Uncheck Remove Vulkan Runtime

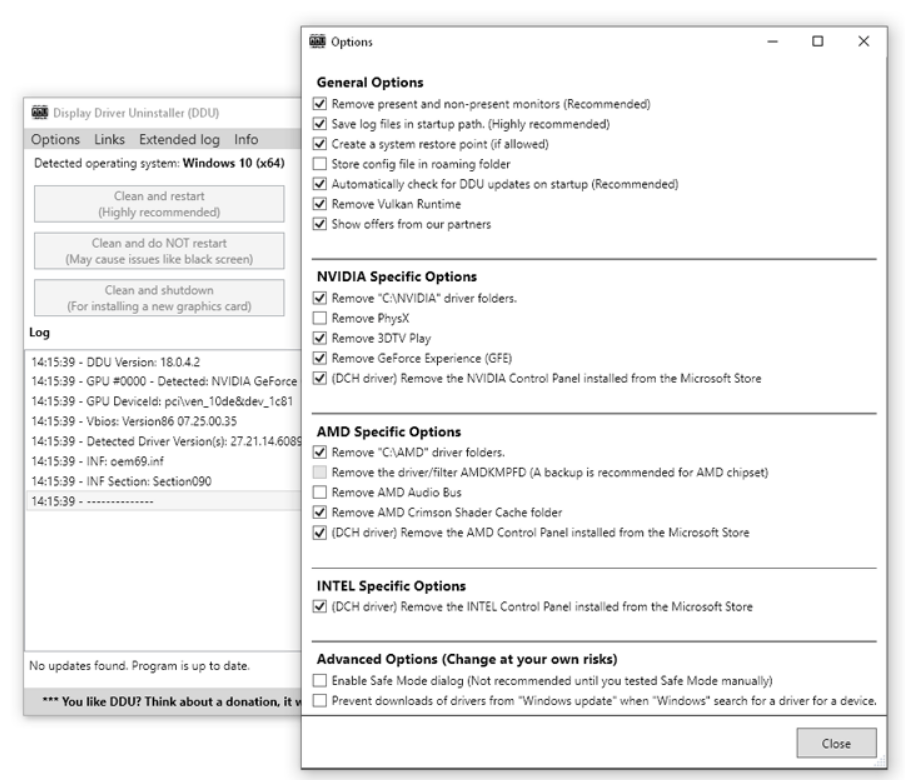(x=320, y=204)
